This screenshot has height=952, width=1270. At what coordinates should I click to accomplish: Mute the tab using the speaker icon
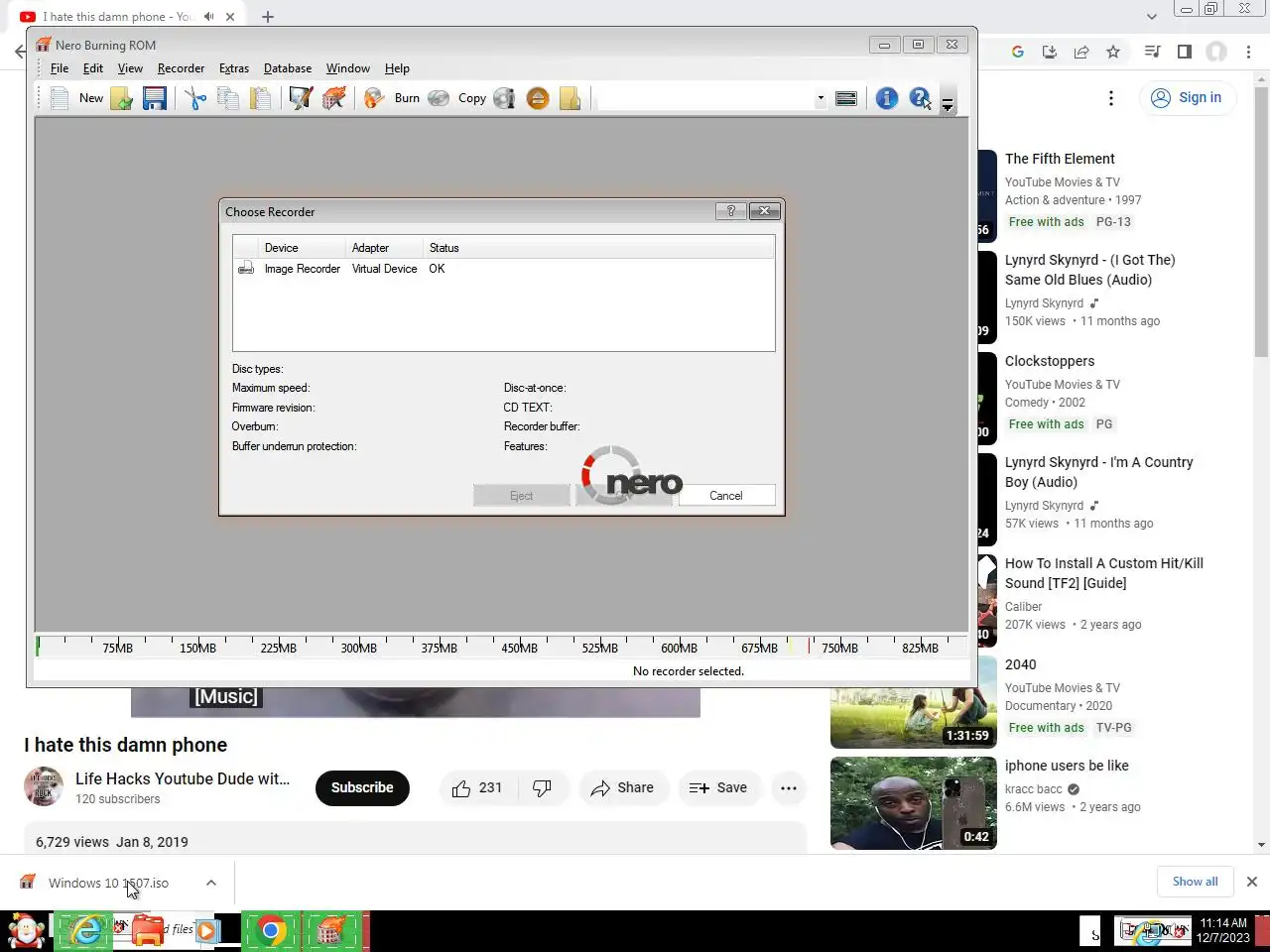pyautogui.click(x=208, y=17)
